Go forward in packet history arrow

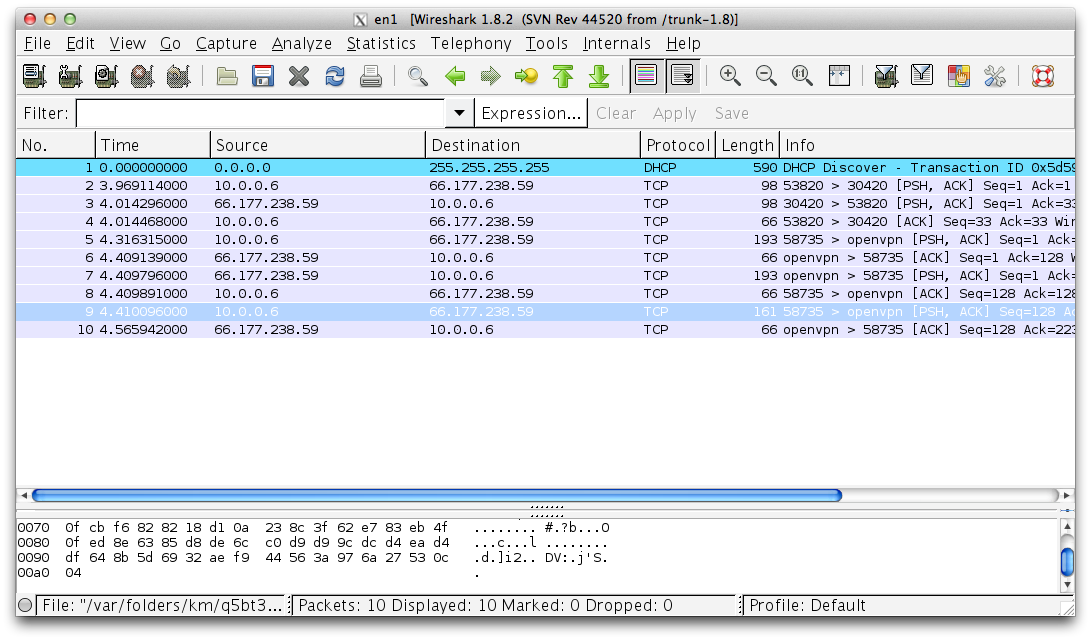click(491, 76)
